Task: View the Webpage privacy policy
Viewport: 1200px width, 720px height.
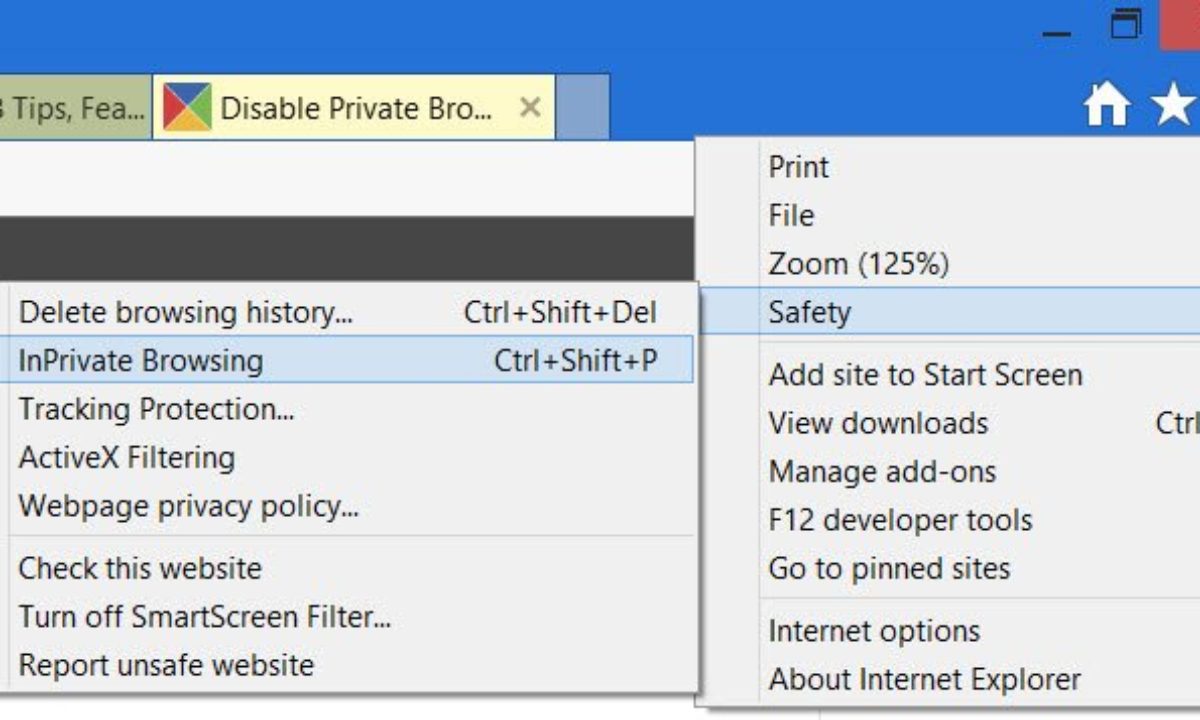Action: [188, 505]
